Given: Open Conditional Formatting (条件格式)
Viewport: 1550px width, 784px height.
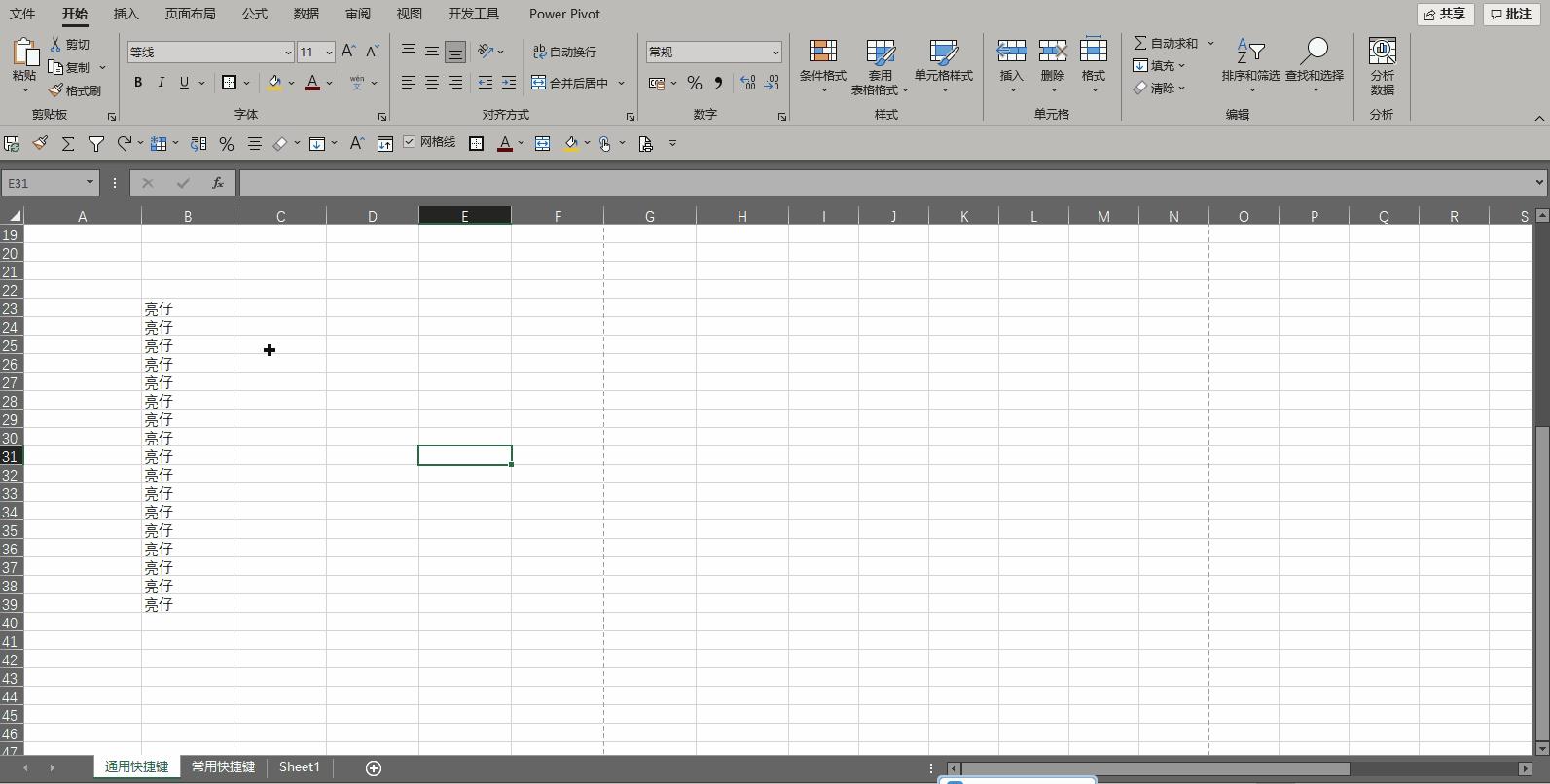Looking at the screenshot, I should coord(822,66).
